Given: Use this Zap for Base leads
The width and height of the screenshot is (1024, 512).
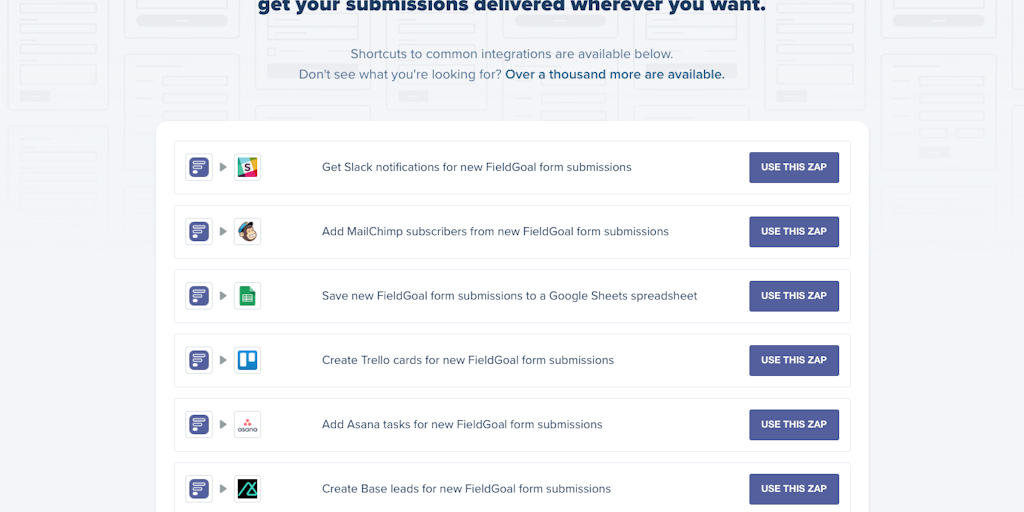Looking at the screenshot, I should pos(793,488).
